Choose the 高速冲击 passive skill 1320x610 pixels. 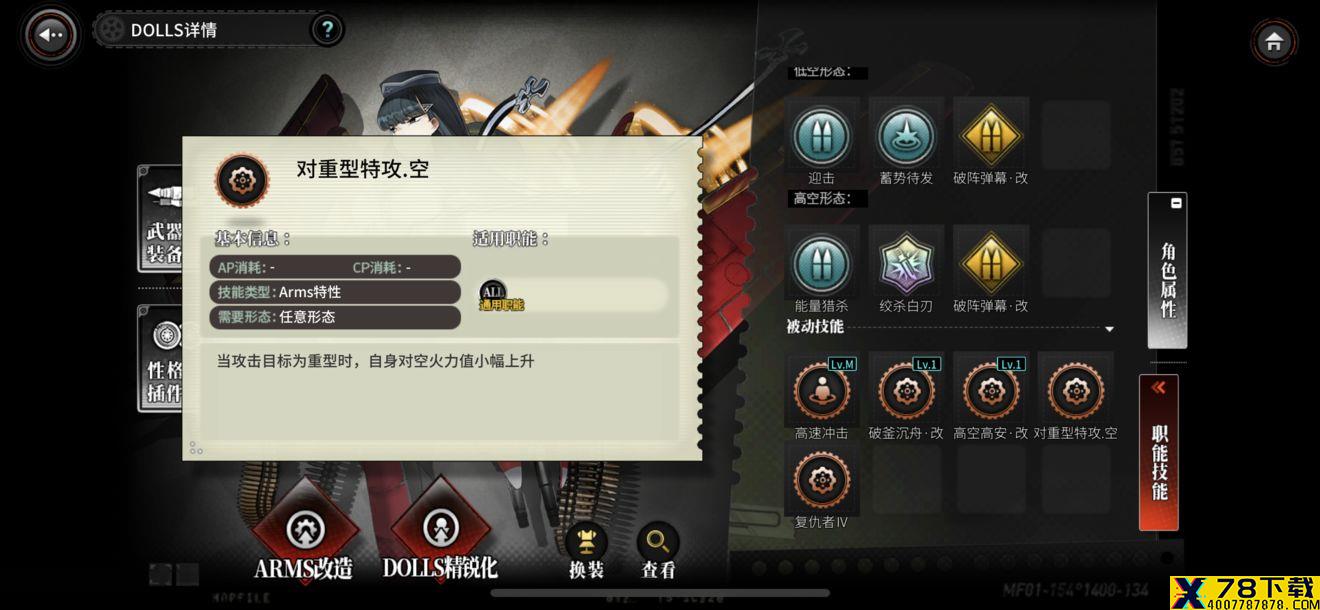822,391
